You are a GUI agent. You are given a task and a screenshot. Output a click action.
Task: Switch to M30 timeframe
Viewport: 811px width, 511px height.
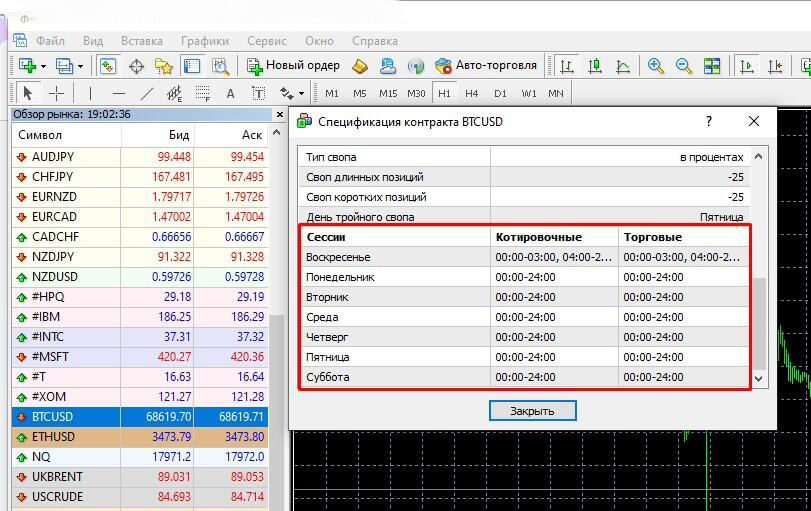(416, 94)
